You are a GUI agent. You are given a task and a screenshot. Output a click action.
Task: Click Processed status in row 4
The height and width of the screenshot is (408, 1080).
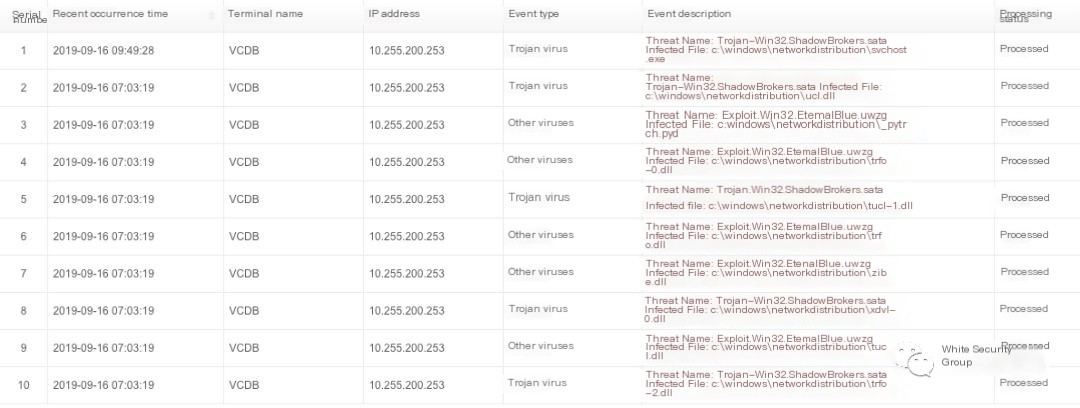[x=1024, y=160]
